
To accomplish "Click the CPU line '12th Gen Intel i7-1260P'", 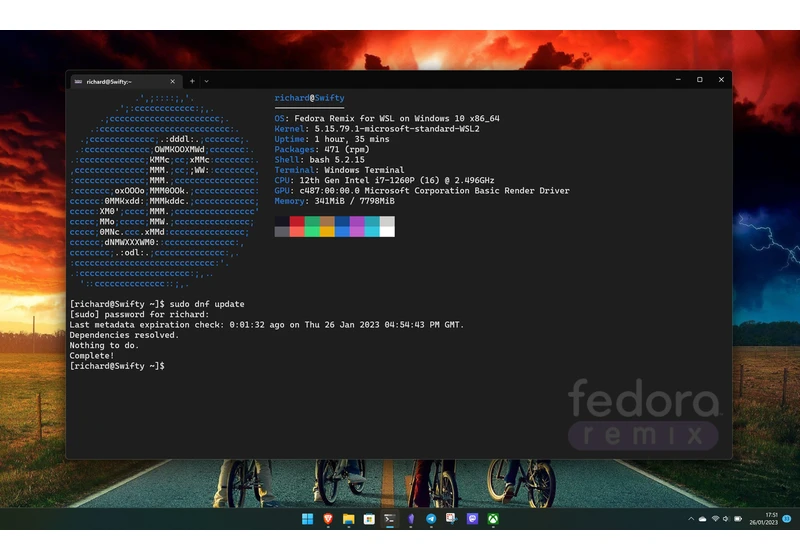I will pyautogui.click(x=384, y=180).
